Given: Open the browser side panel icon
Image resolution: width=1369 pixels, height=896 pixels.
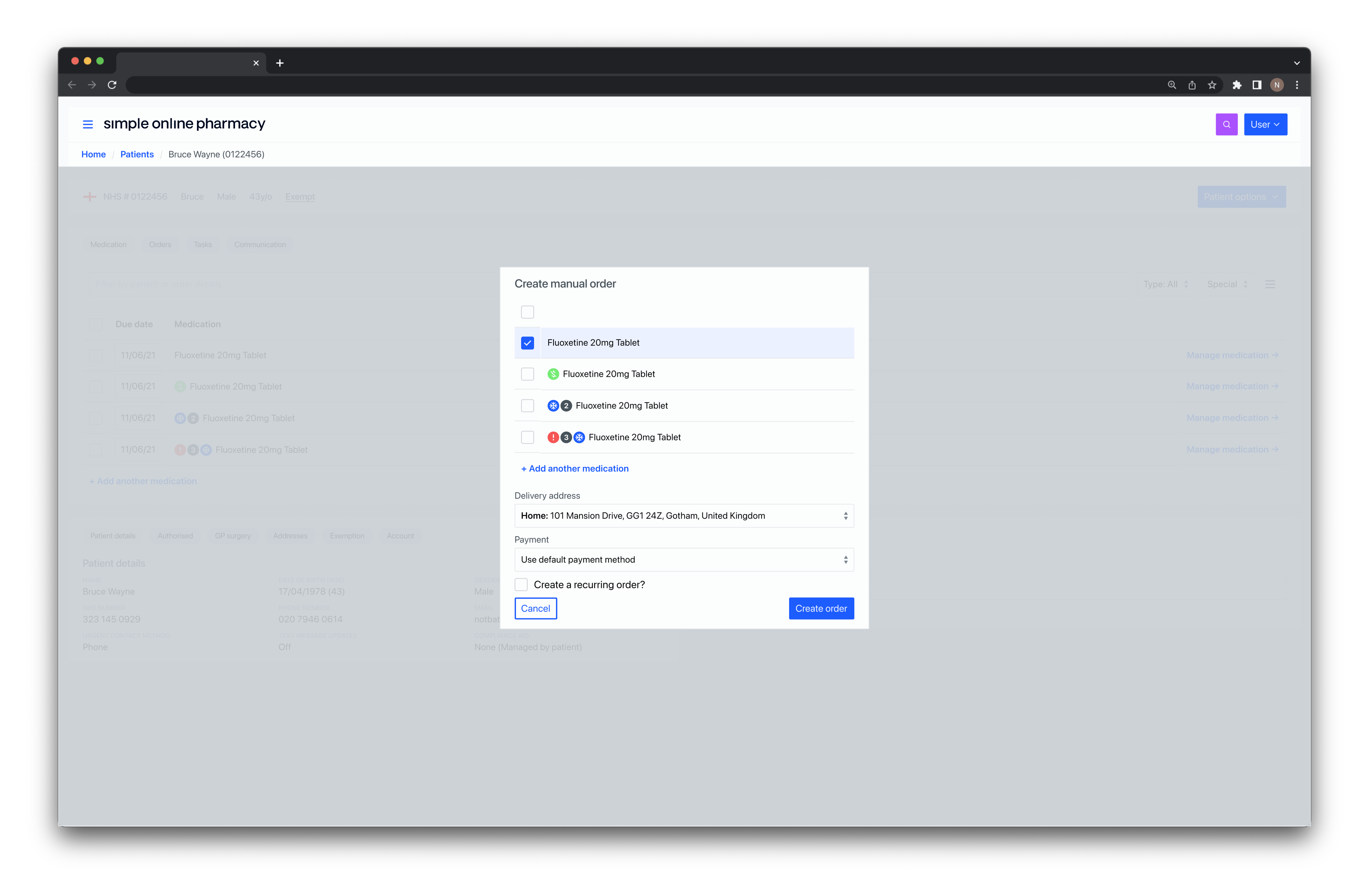Looking at the screenshot, I should pos(1257,85).
